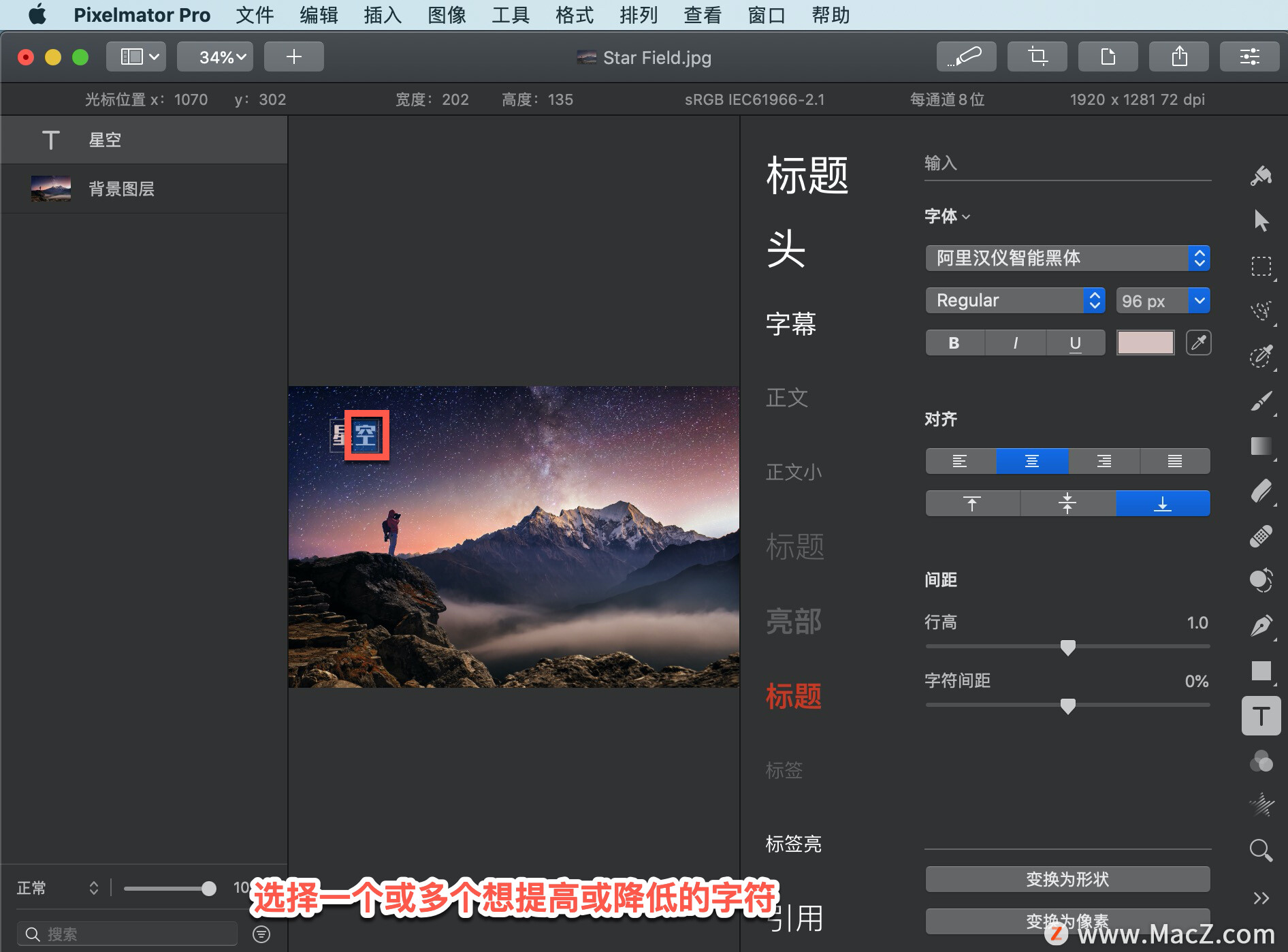Select the Pen tool
1288x952 pixels.
pos(1261,625)
